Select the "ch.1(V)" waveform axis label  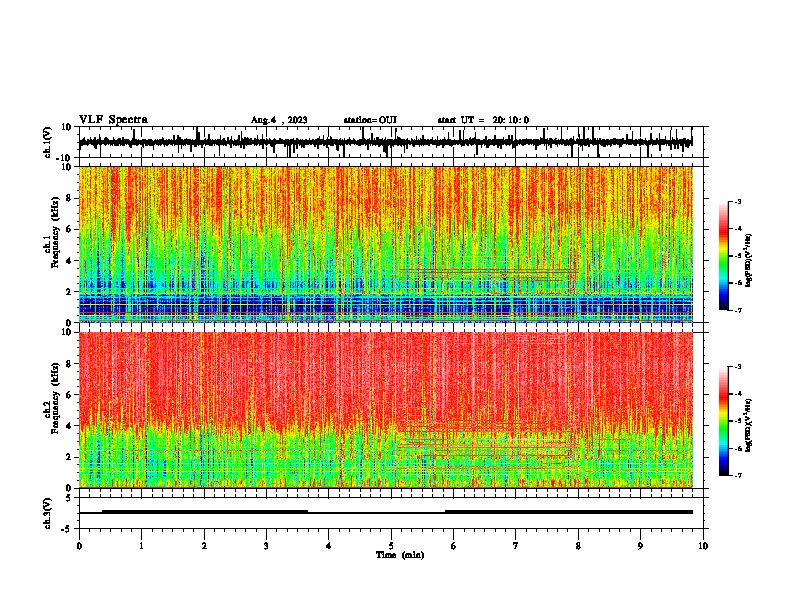[48, 142]
